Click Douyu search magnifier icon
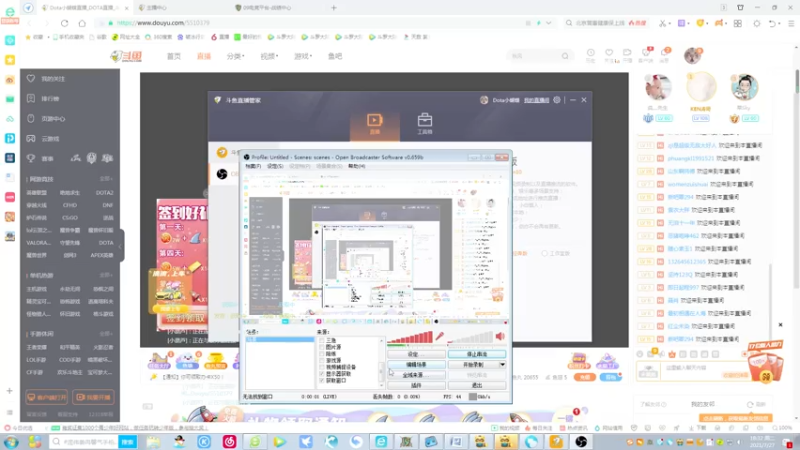Viewport: 800px width, 450px height. [x=565, y=56]
